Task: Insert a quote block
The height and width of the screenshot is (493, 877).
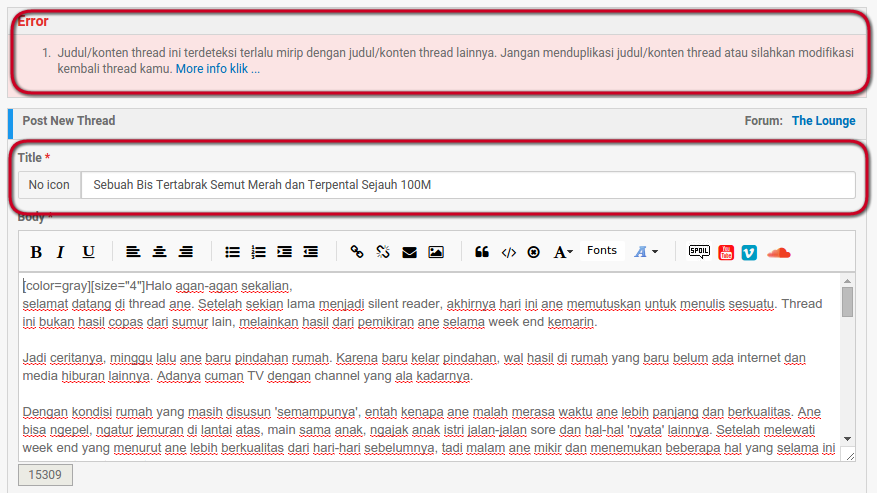Action: pos(482,252)
